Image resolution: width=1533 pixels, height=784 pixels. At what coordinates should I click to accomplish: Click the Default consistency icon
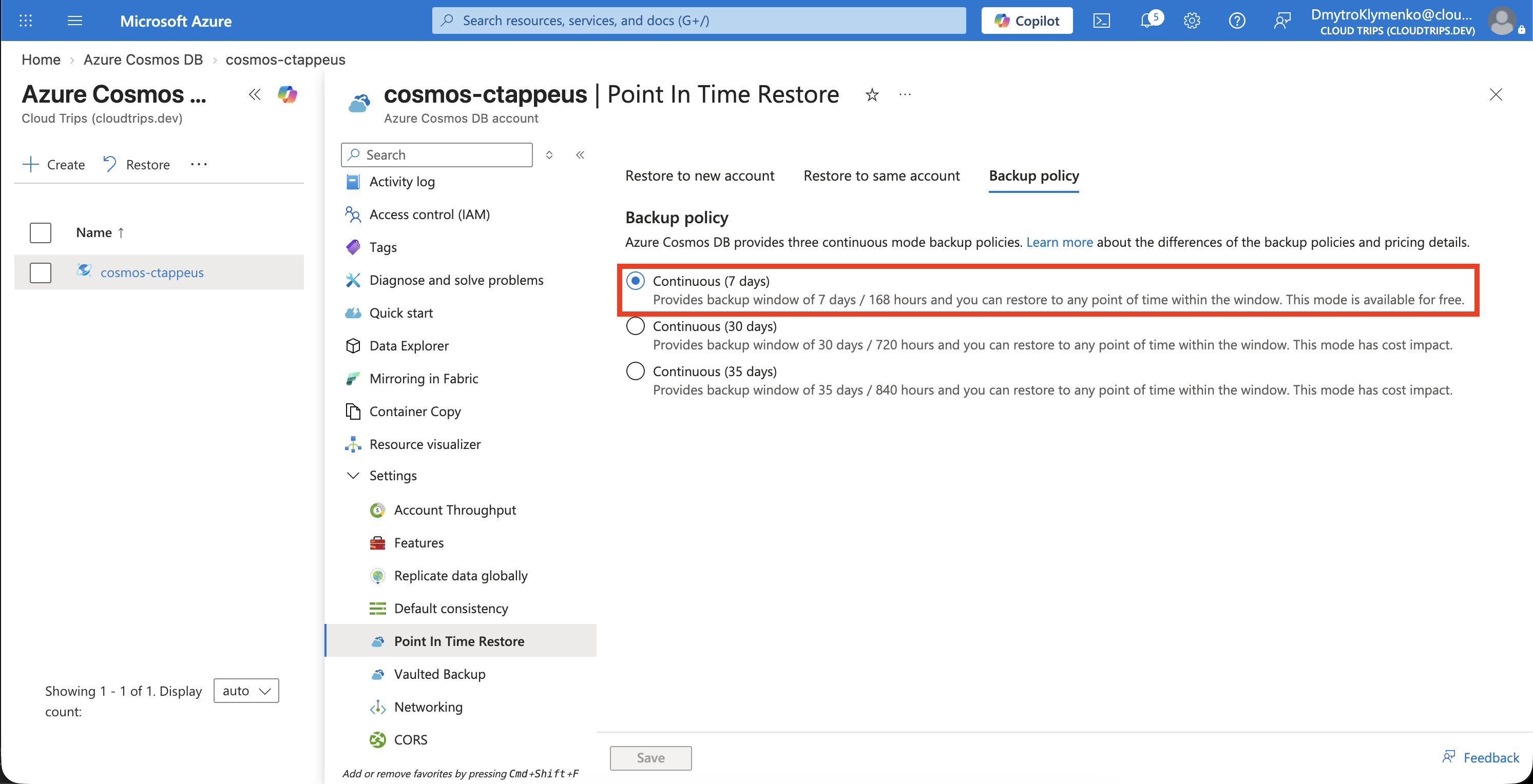[377, 608]
